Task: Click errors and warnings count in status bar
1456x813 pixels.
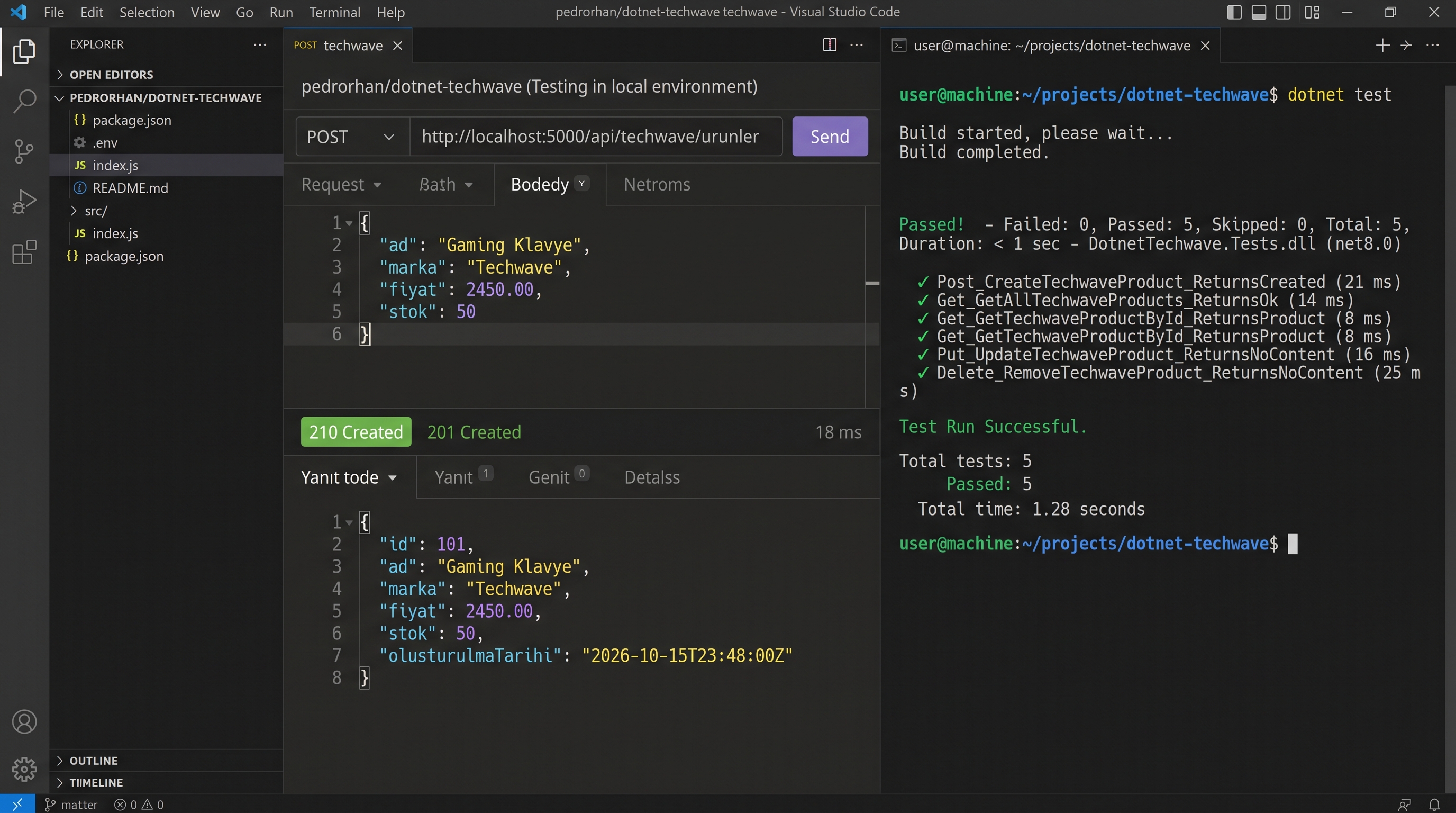Action: click(139, 805)
